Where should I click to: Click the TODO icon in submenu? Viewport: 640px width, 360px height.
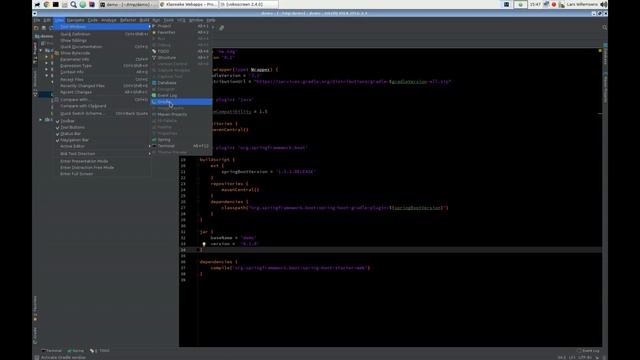click(154, 51)
